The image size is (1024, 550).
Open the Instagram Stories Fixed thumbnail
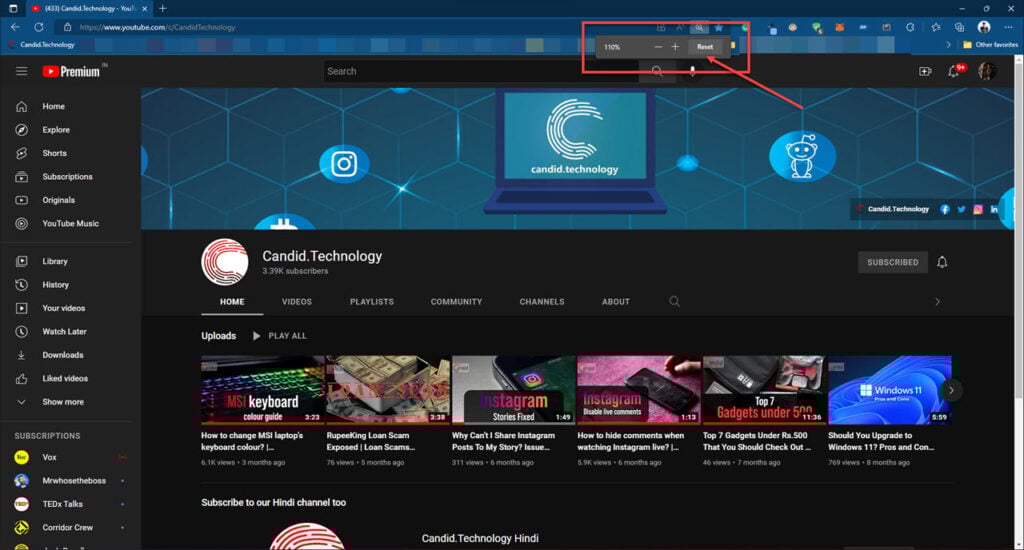(x=513, y=390)
